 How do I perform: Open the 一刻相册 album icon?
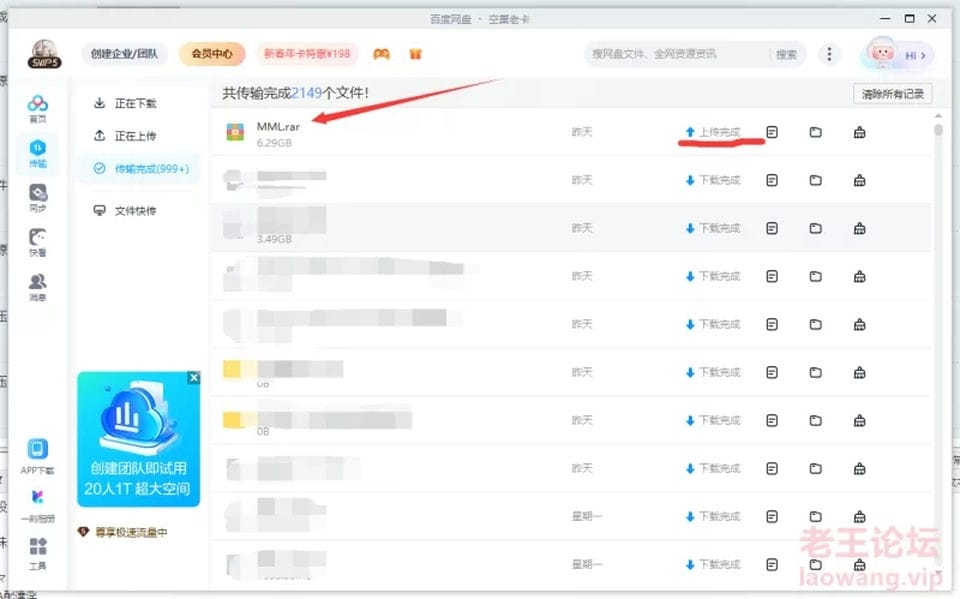coord(37,497)
